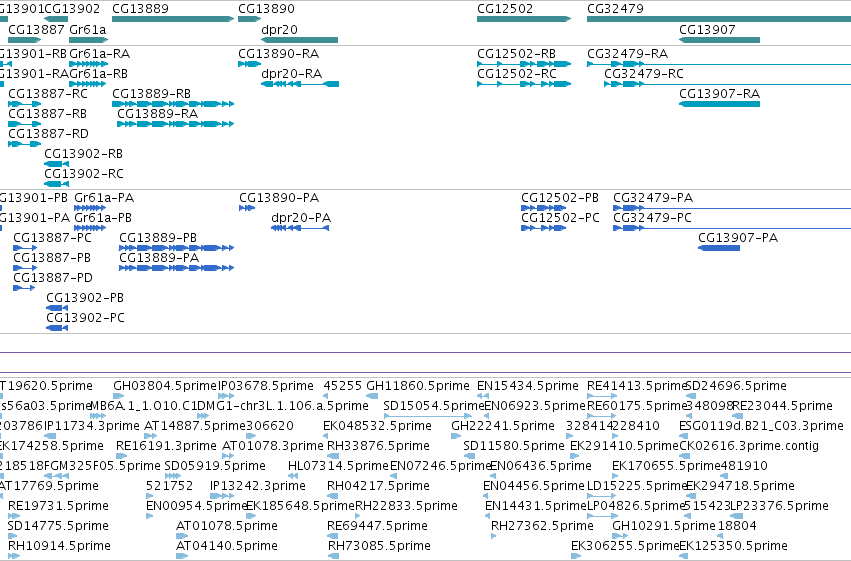
Task: Click EST RH10914.5prime
Action: [59, 546]
